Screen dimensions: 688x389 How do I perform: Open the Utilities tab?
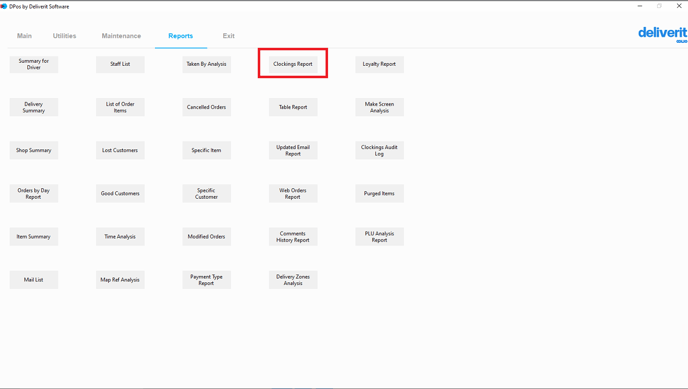64,36
